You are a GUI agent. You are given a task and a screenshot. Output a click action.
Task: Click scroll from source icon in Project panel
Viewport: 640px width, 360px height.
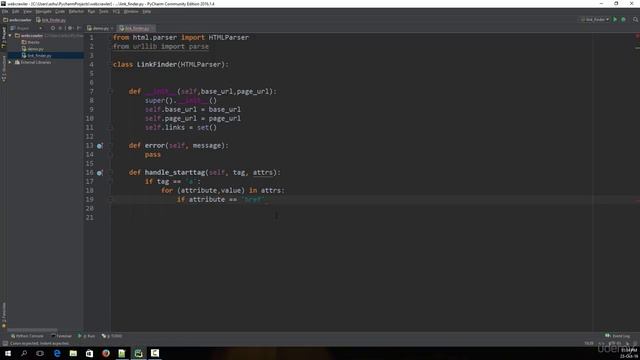pyautogui.click(x=53, y=28)
